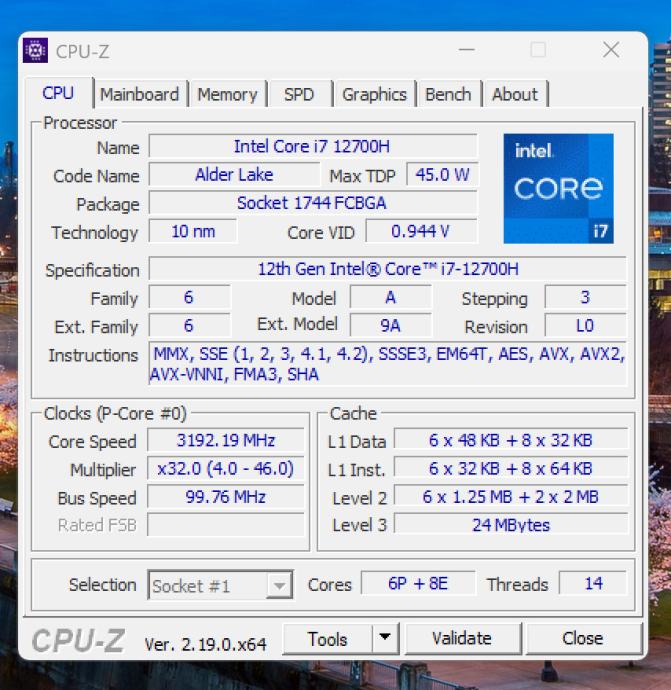Viewport: 671px width, 690px height.
Task: Switch to the Mainboard tab
Action: point(139,94)
